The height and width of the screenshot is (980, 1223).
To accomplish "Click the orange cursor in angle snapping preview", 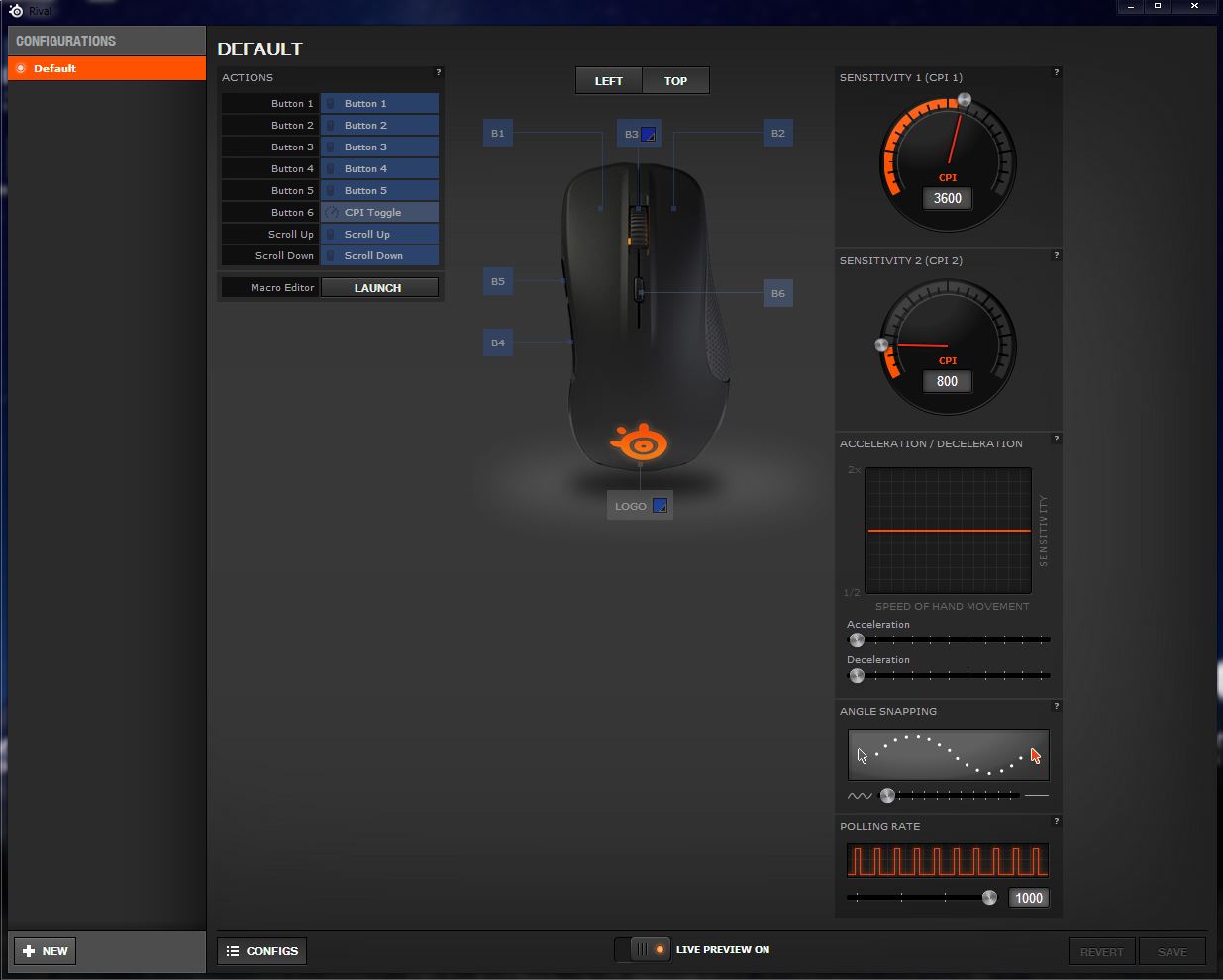I will 1035,756.
